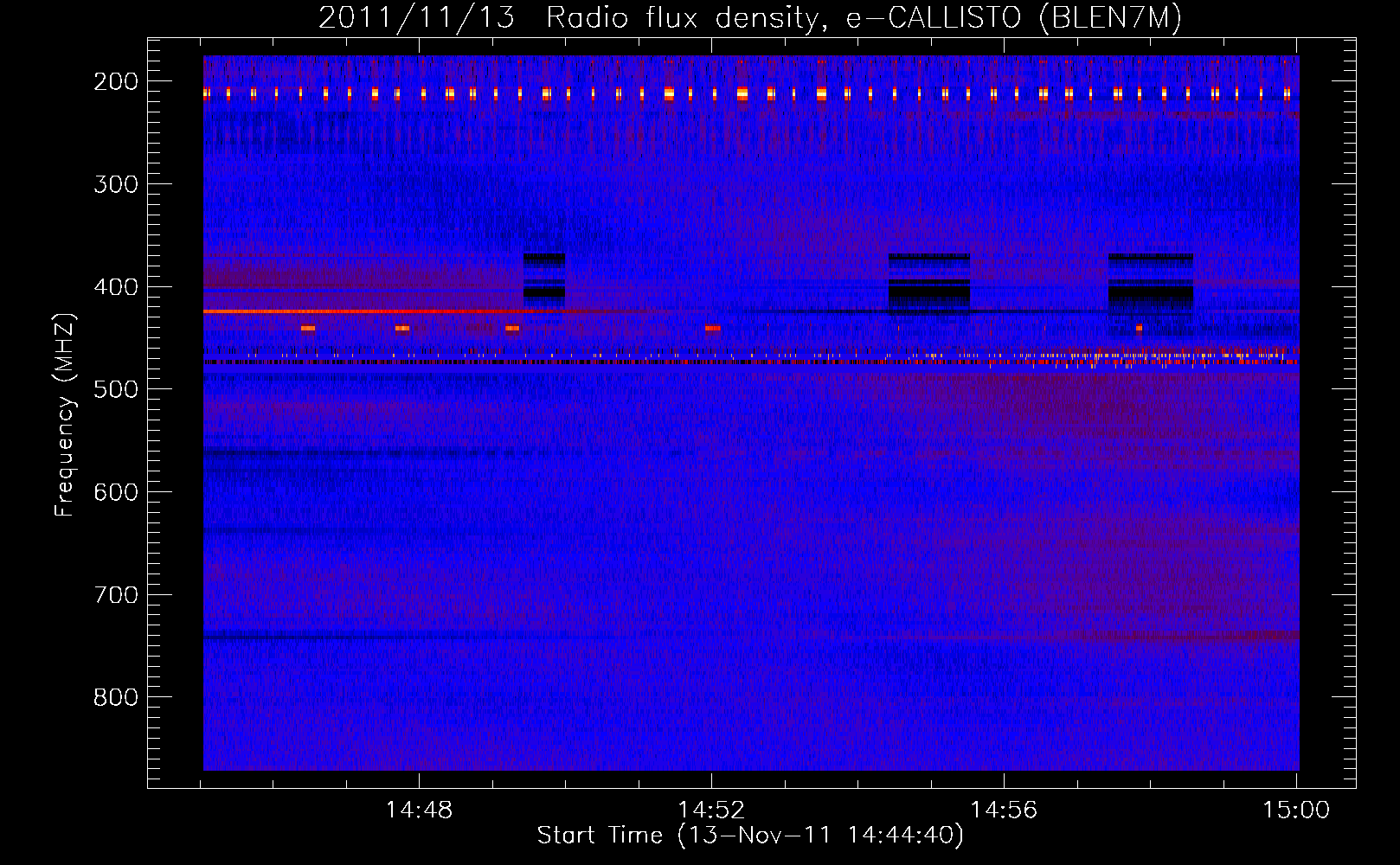Click the 300 frequency tick label
Screen dimensions: 1400x865
(x=116, y=184)
